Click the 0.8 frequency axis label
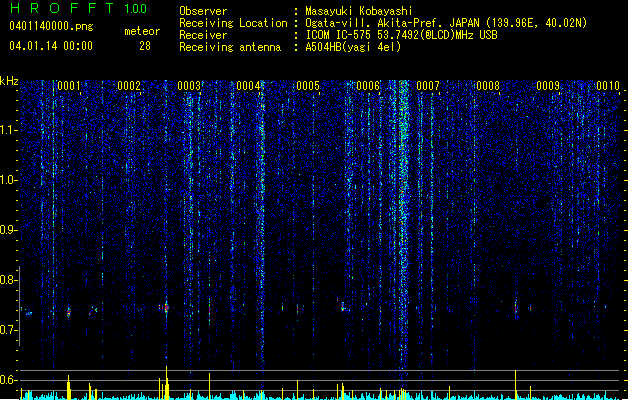 pos(8,280)
